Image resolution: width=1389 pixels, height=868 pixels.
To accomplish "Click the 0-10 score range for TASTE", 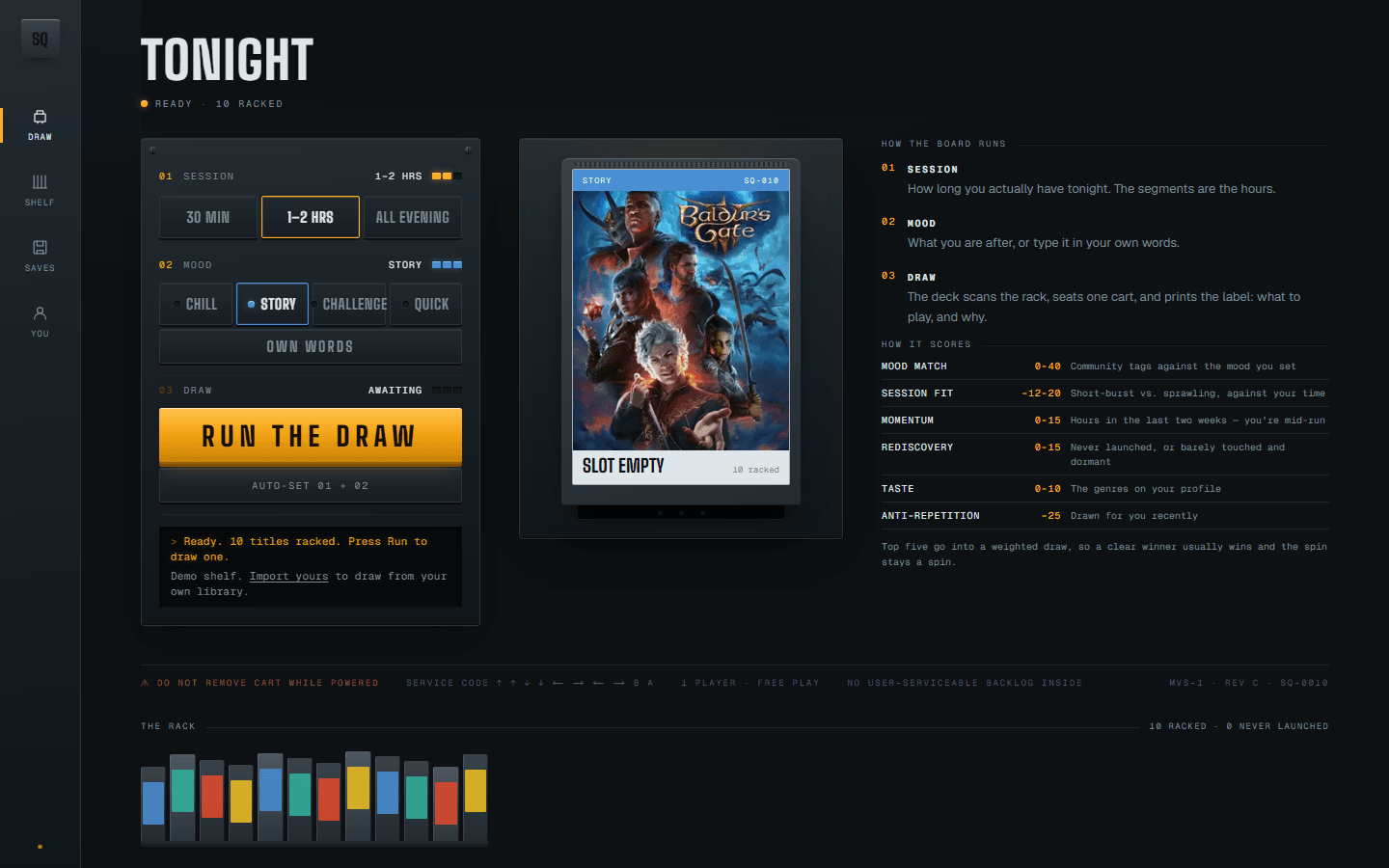I will point(1048,489).
